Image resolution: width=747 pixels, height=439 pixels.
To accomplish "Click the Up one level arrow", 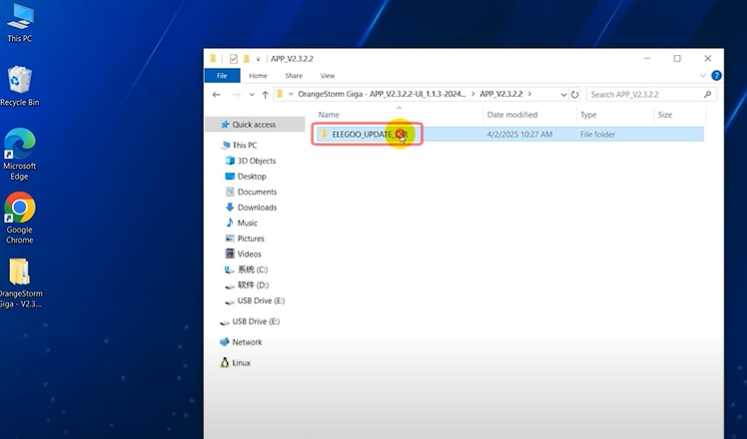I will (x=265, y=94).
